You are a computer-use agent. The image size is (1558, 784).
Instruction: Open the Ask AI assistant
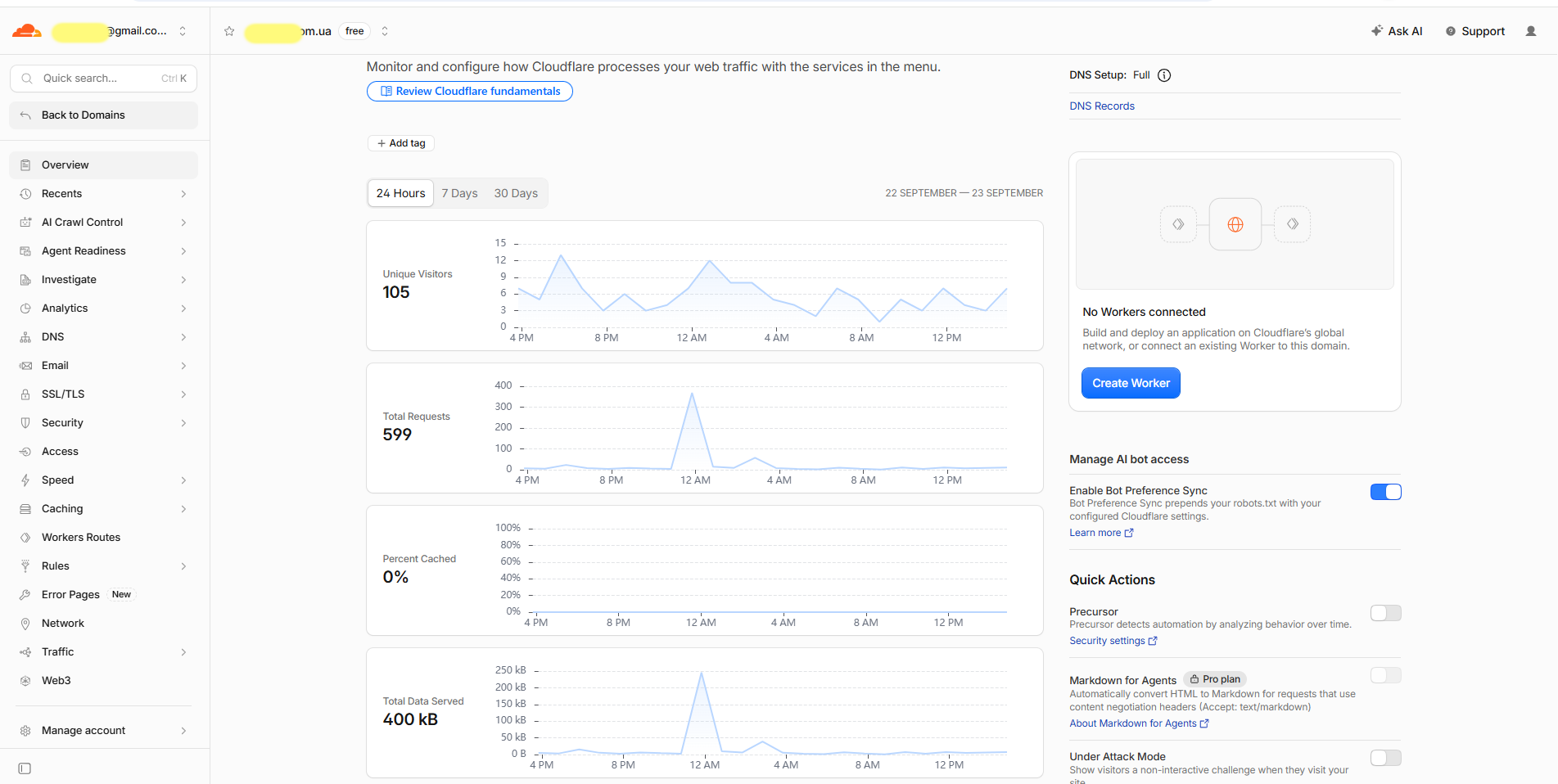click(1397, 31)
